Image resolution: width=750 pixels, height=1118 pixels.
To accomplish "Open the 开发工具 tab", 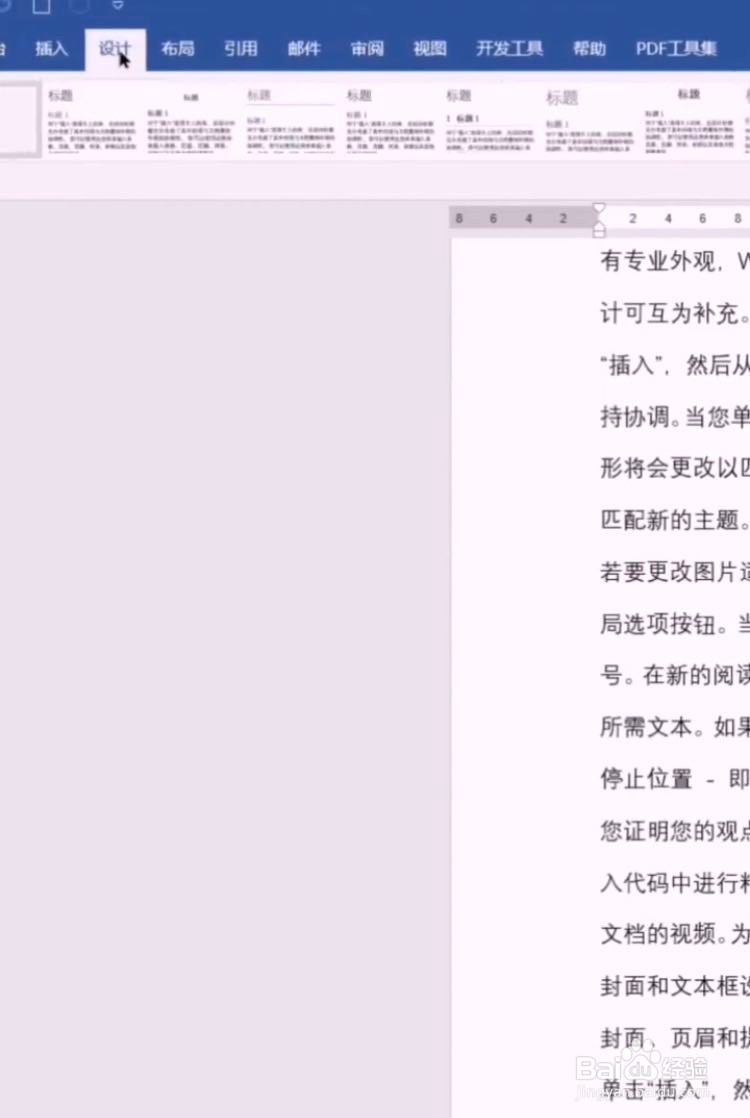I will 510,48.
